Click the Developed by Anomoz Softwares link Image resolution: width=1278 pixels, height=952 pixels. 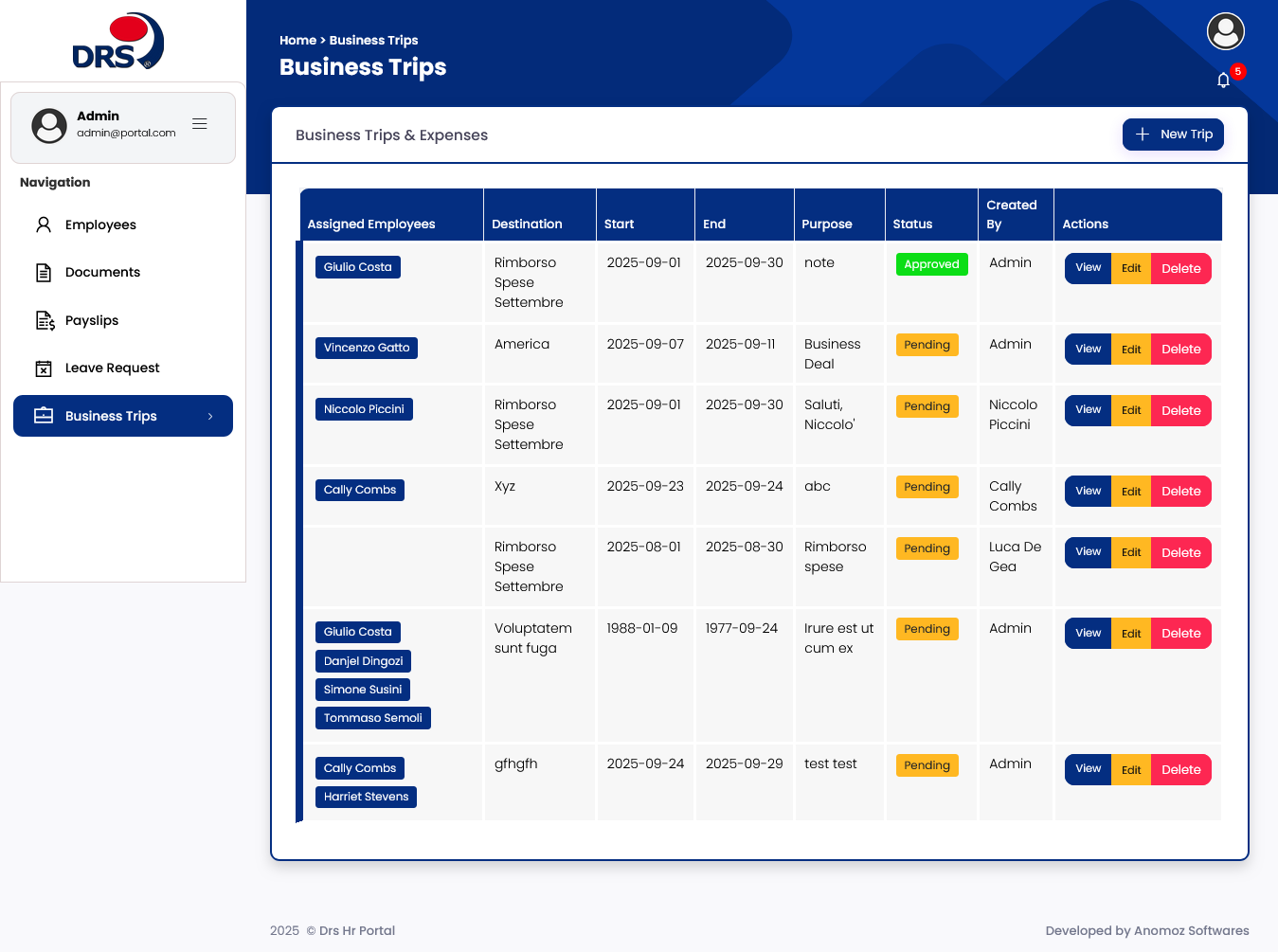point(1146,930)
